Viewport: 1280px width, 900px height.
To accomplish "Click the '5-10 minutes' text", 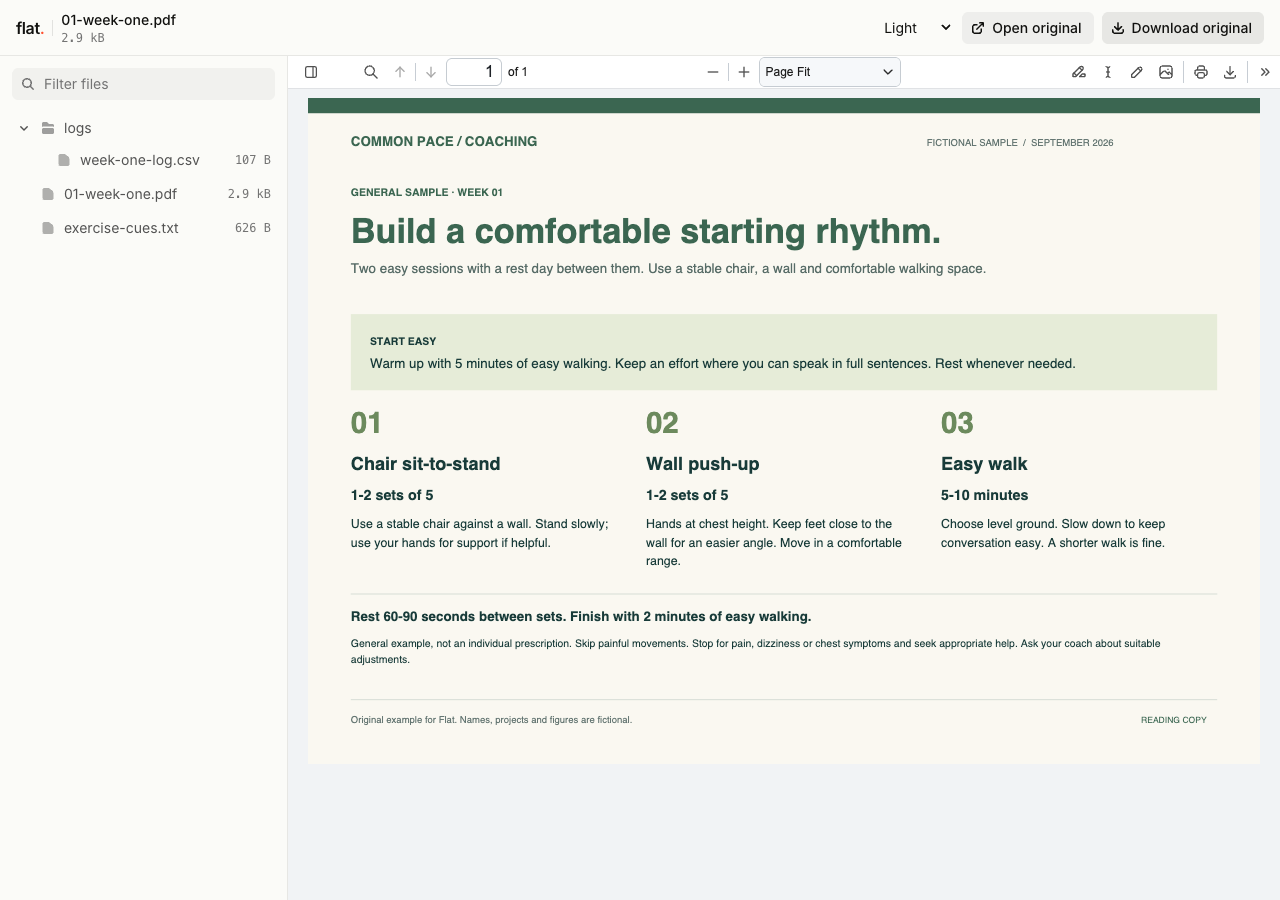I will pos(984,495).
